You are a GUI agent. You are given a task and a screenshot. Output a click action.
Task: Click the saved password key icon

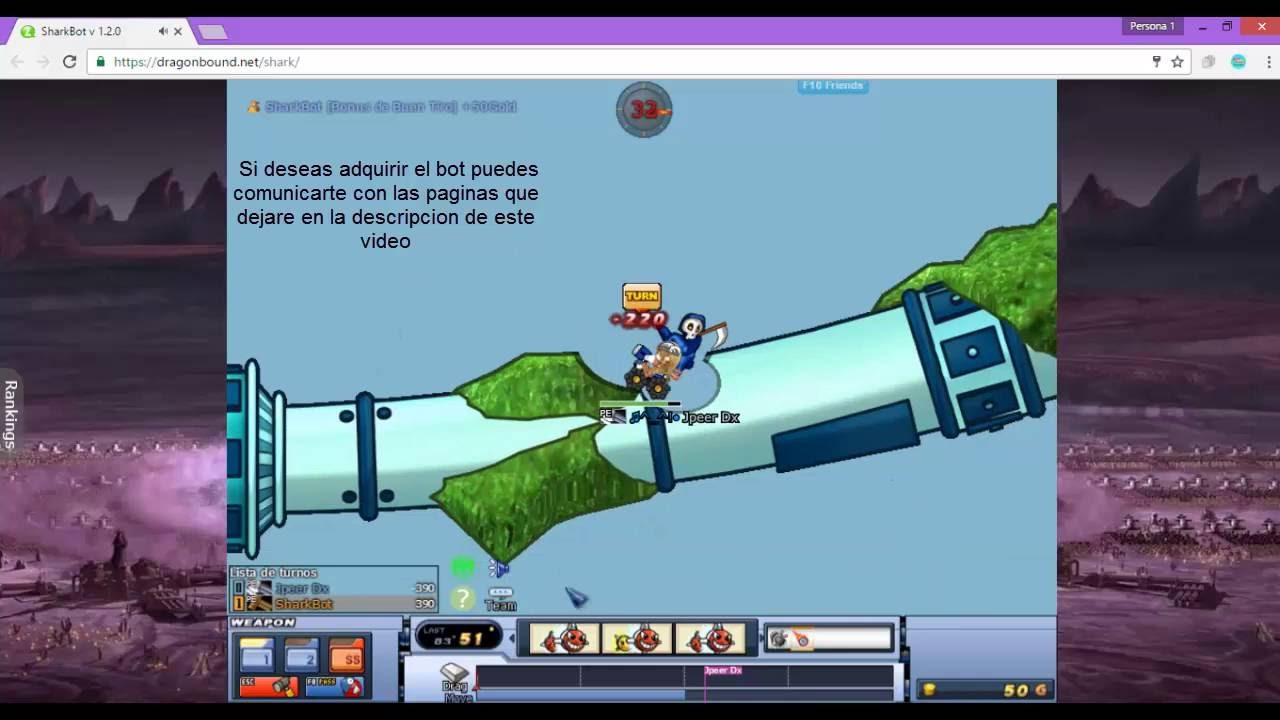(1156, 62)
